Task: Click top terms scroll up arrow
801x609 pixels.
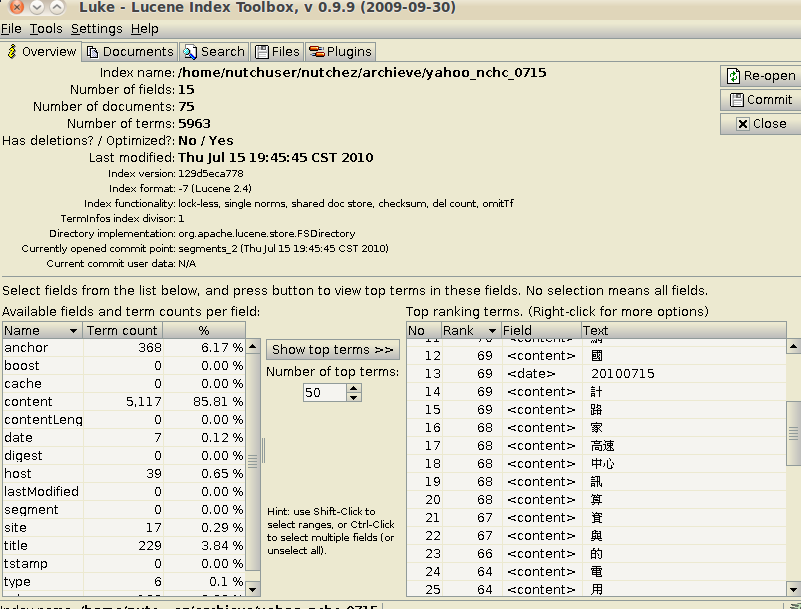Action: click(793, 346)
